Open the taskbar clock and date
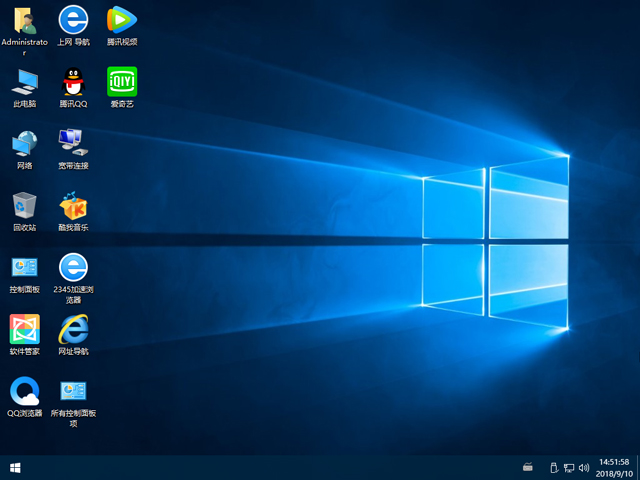Image resolution: width=640 pixels, height=480 pixels. [x=613, y=467]
